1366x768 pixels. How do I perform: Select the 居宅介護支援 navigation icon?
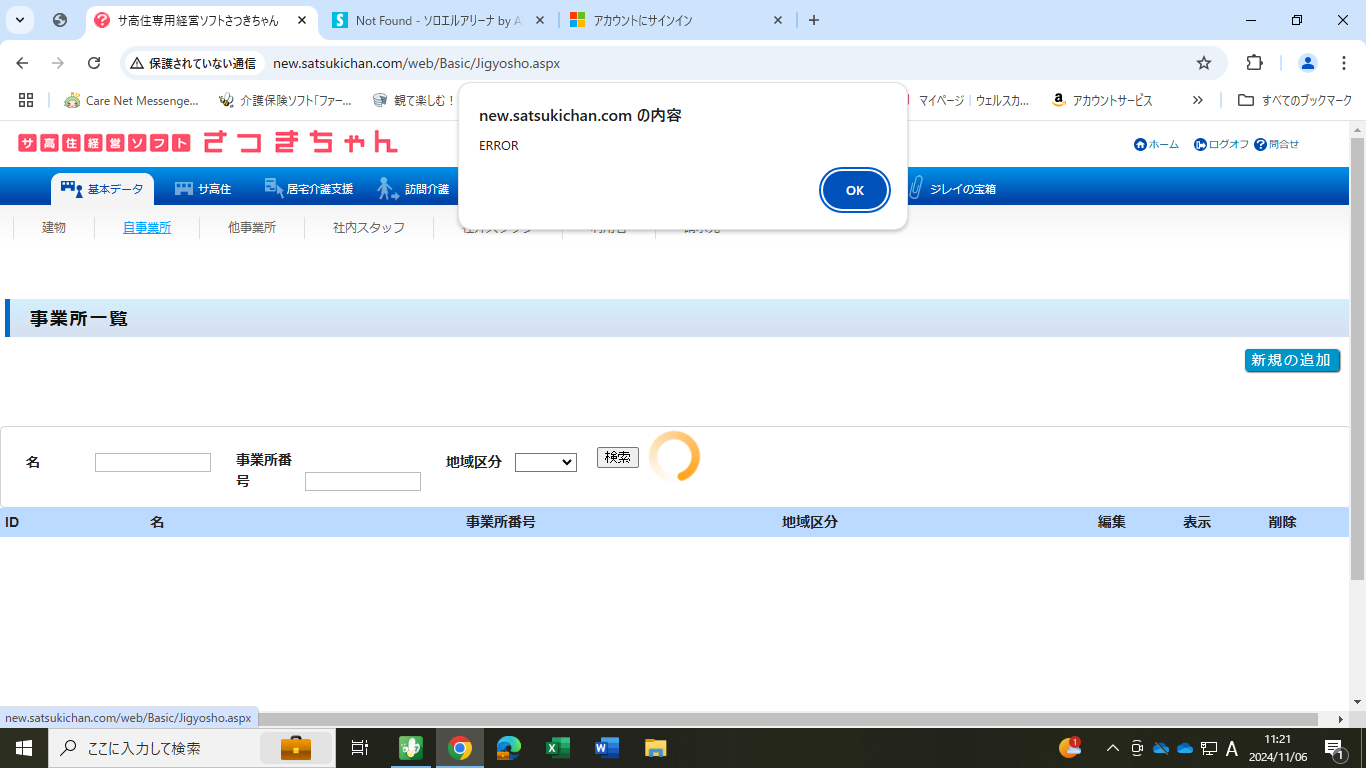point(273,188)
